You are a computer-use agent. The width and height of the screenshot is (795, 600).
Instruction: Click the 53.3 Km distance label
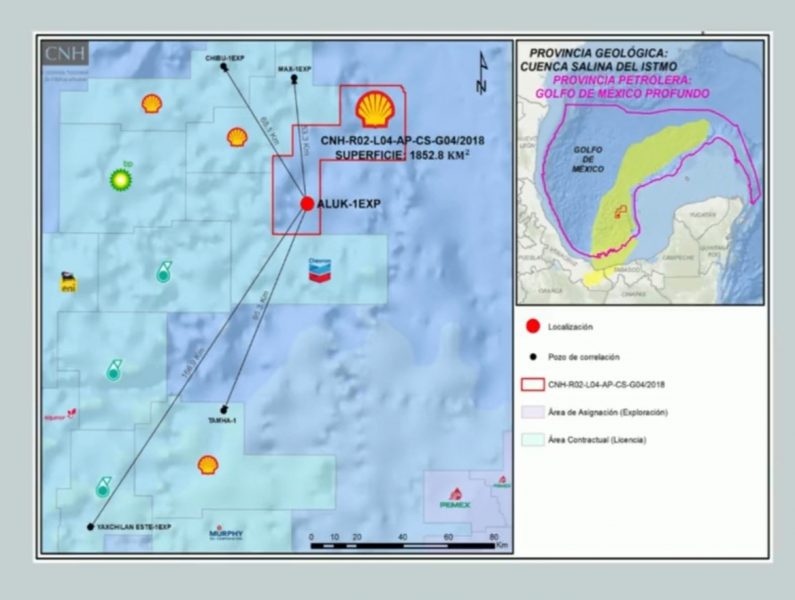tap(304, 139)
